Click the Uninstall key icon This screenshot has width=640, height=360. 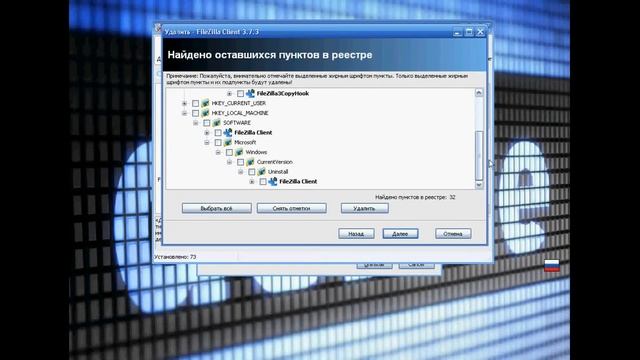262,172
